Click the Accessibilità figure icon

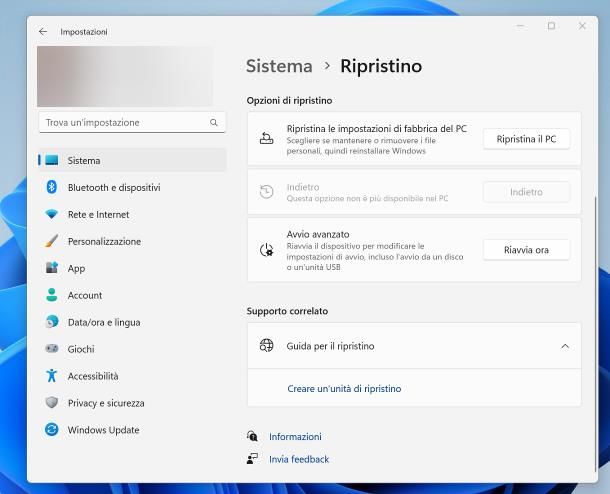[51, 376]
